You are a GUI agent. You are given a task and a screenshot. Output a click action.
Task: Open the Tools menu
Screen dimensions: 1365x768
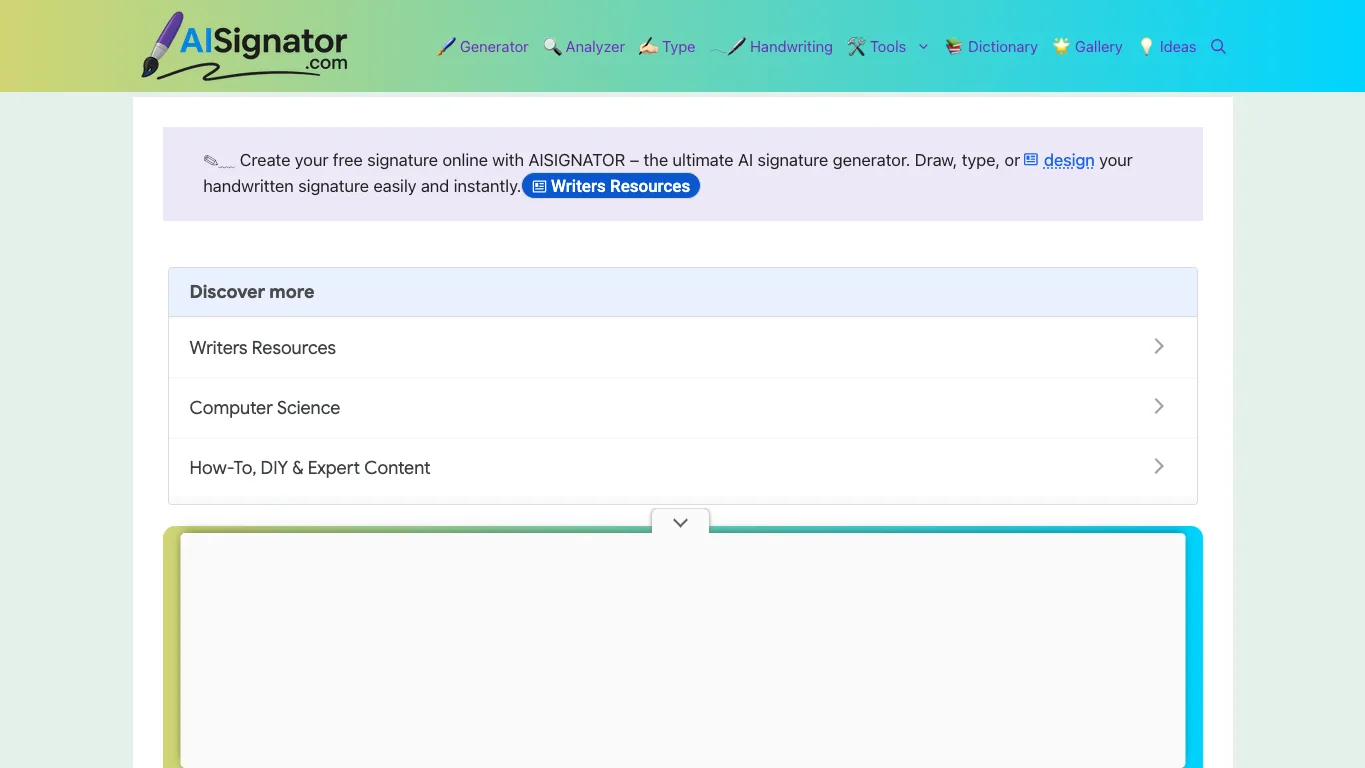pyautogui.click(x=888, y=46)
